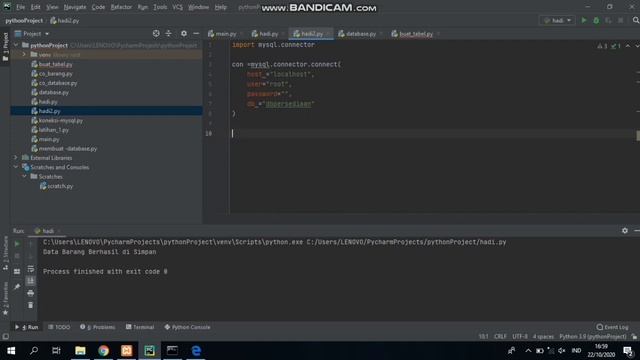Open Run panel settings gear
This screenshot has width=640, height=360.
pyautogui.click(x=624, y=231)
